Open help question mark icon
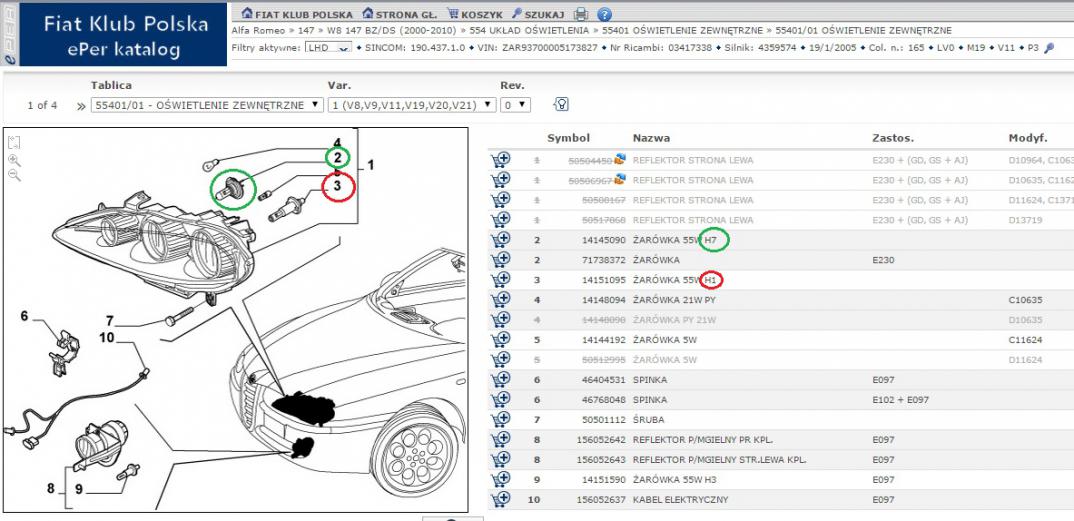This screenshot has width=1074, height=521. pos(603,15)
